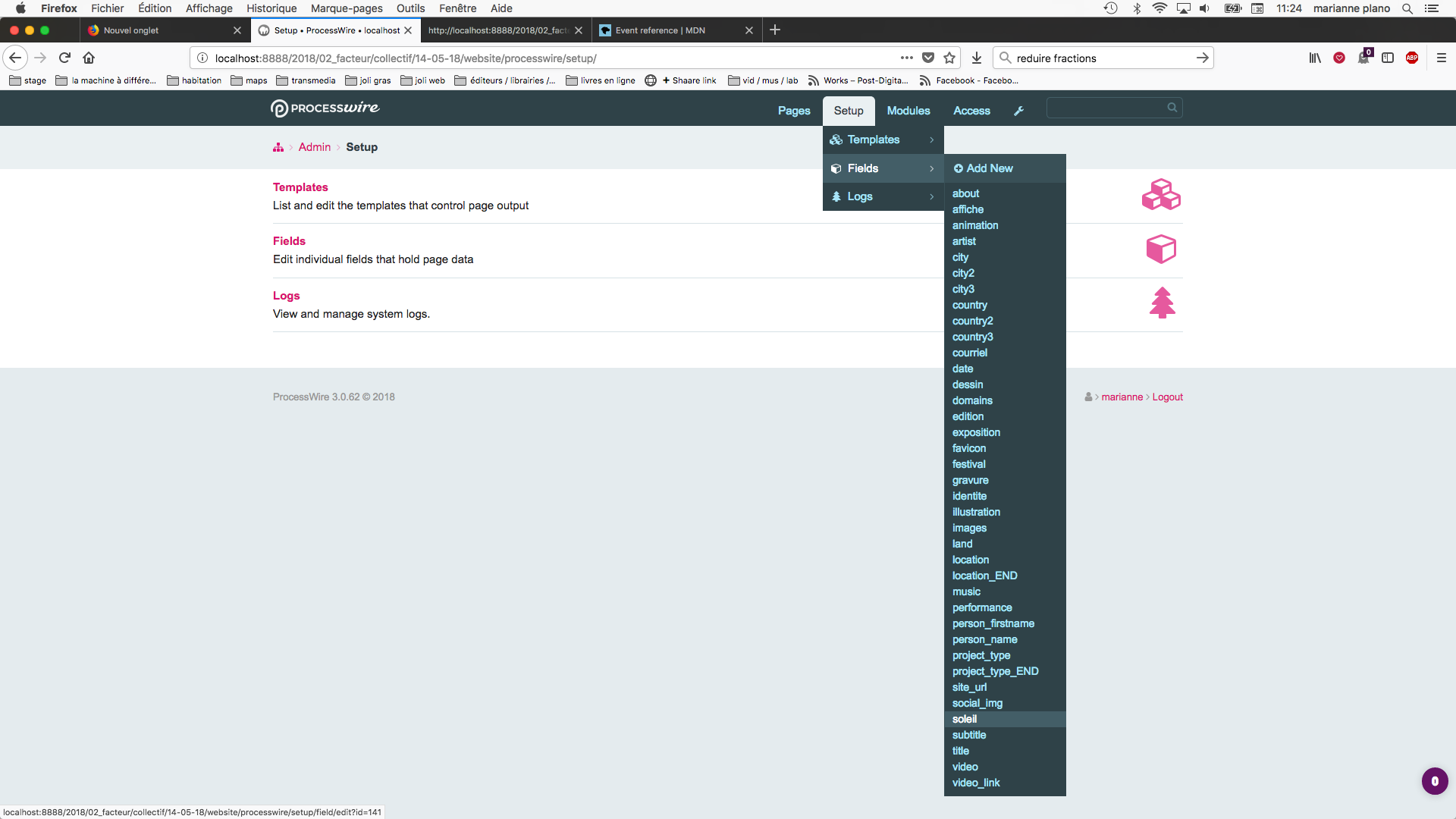Click the admin search magnifier icon
The height and width of the screenshot is (819, 1456).
[1172, 108]
